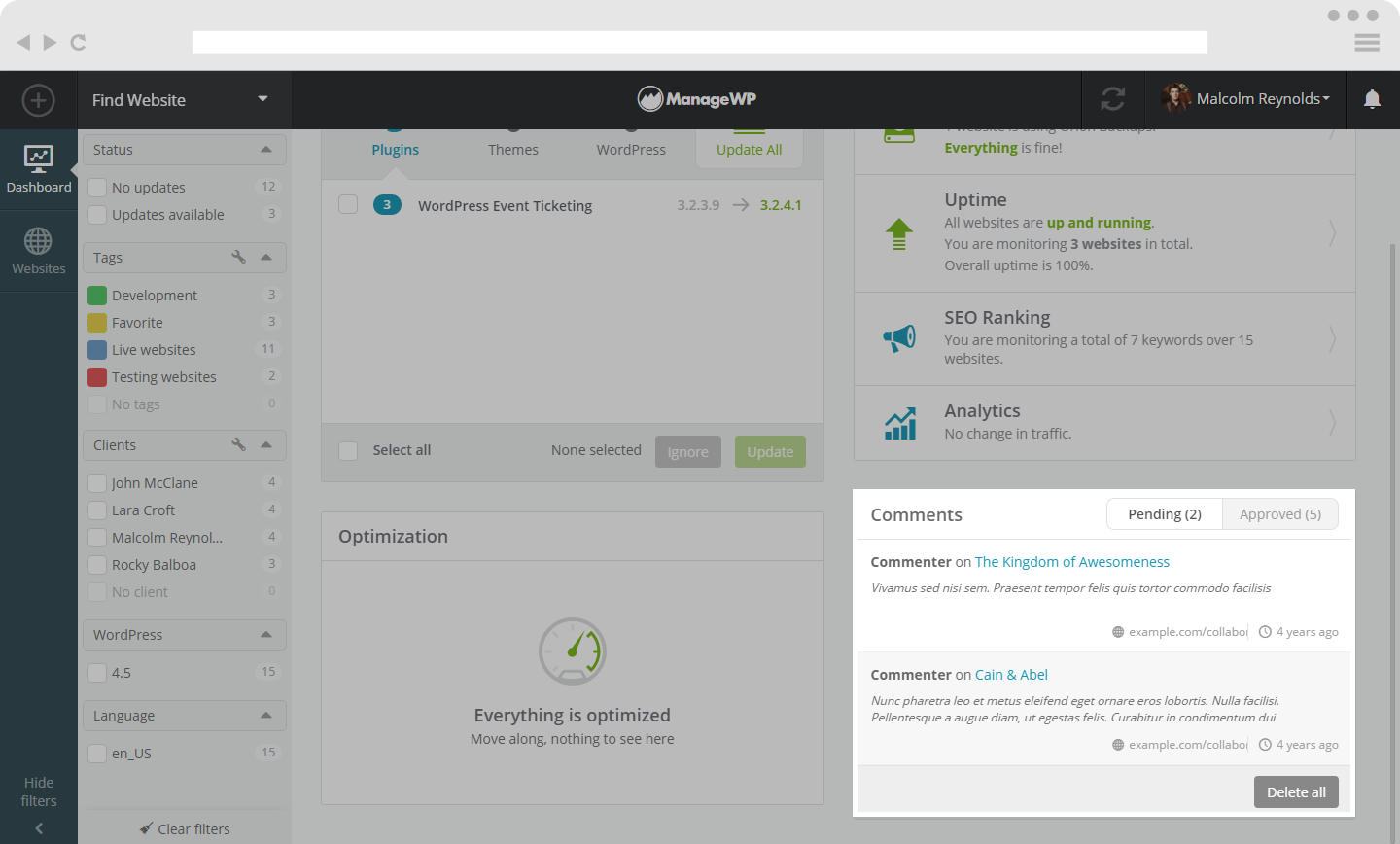Open the Websites globe icon
This screenshot has width=1400, height=844.
click(39, 240)
